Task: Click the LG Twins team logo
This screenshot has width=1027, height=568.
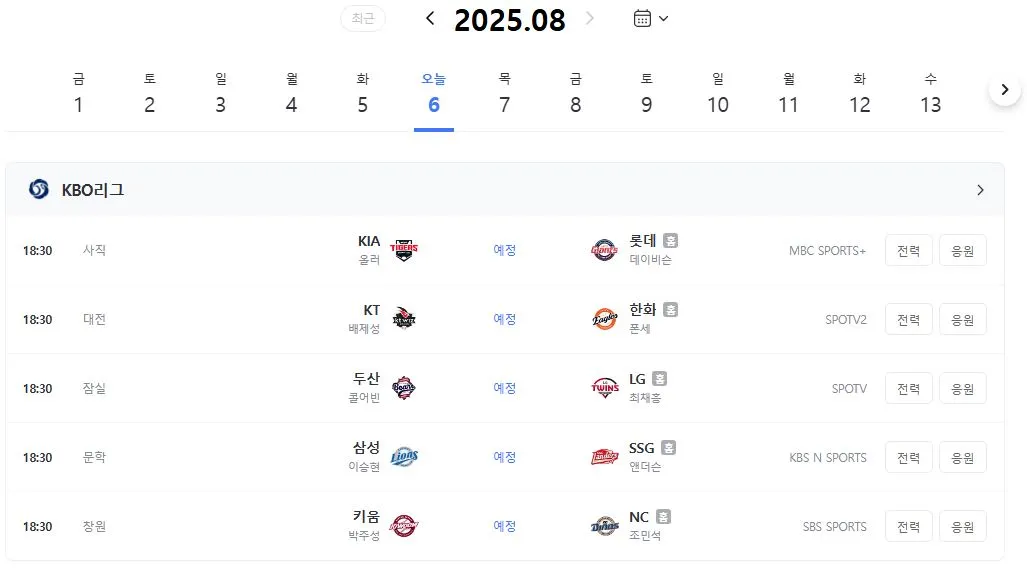Action: [604, 388]
